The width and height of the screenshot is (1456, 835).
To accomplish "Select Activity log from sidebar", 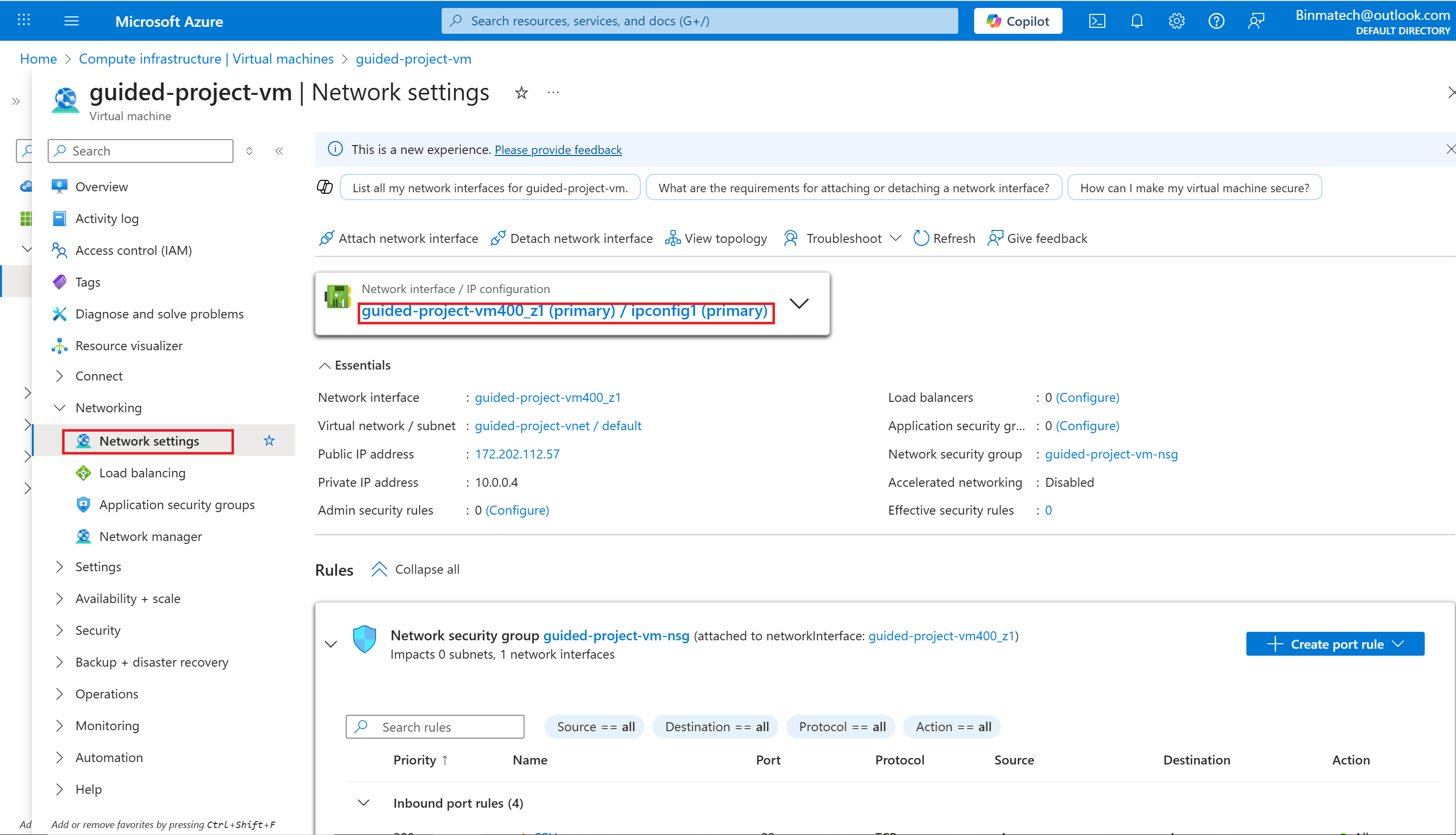I will [x=107, y=219].
